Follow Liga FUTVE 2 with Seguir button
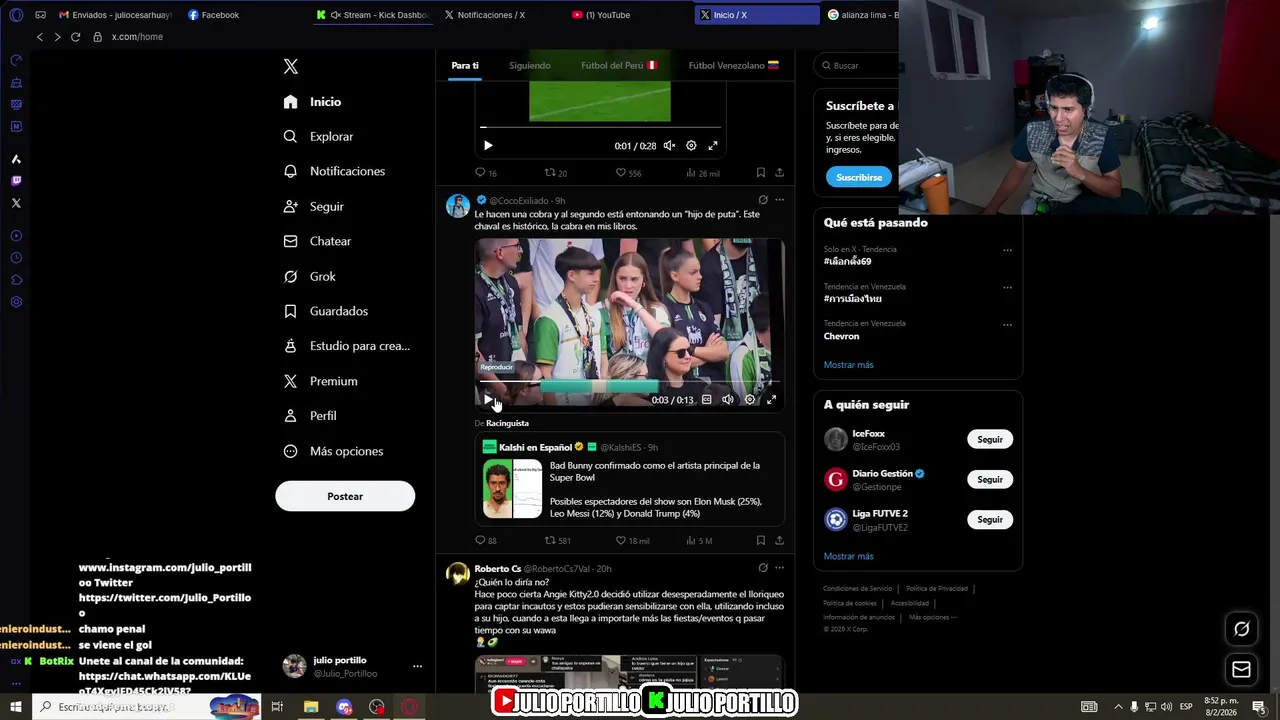 click(x=990, y=520)
